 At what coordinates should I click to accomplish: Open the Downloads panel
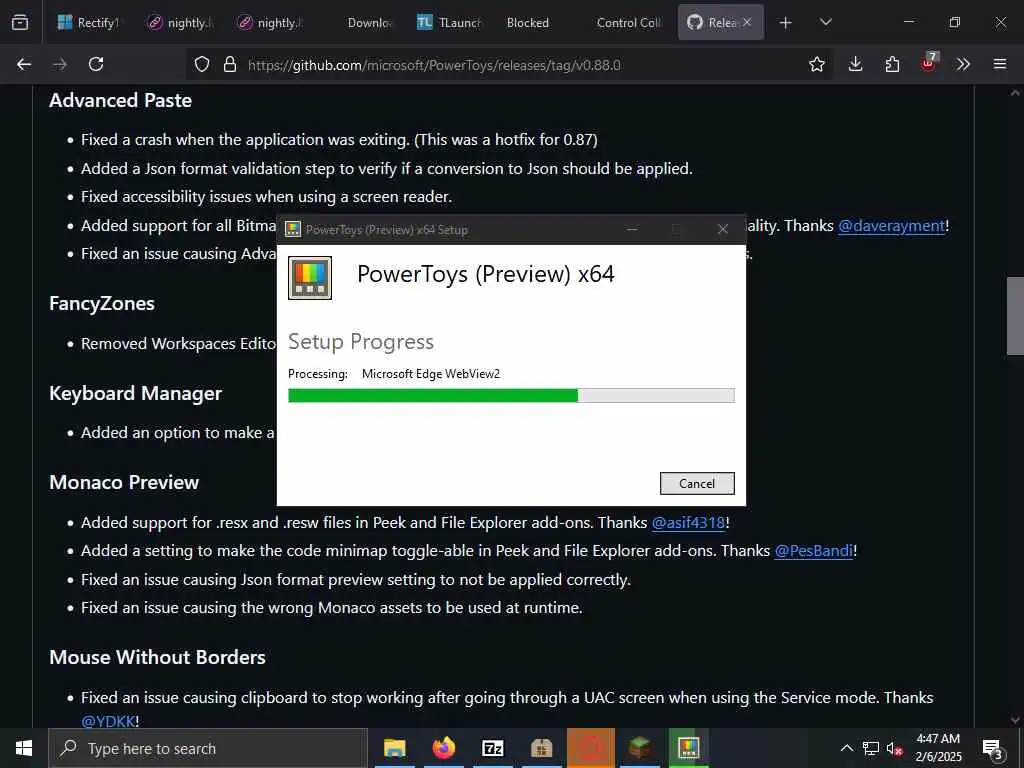pos(856,64)
